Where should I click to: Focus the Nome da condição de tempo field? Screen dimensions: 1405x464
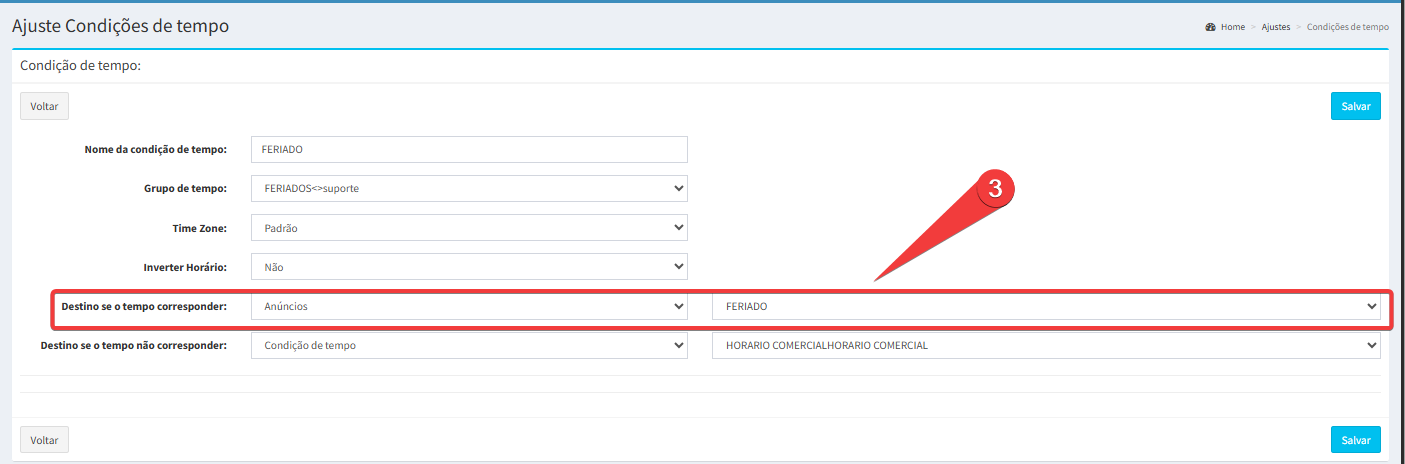click(468, 150)
